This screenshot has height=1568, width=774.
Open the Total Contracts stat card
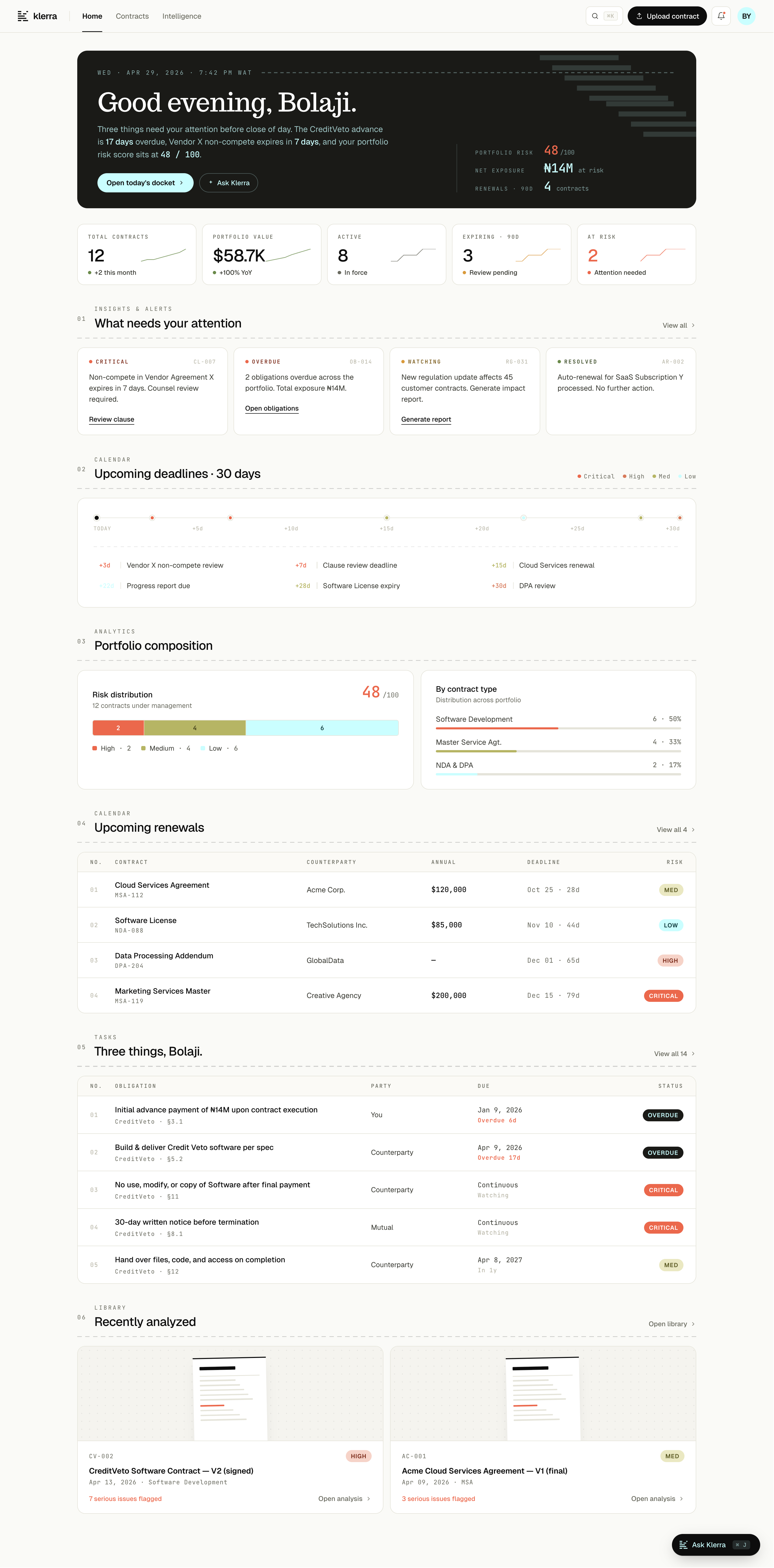point(137,255)
